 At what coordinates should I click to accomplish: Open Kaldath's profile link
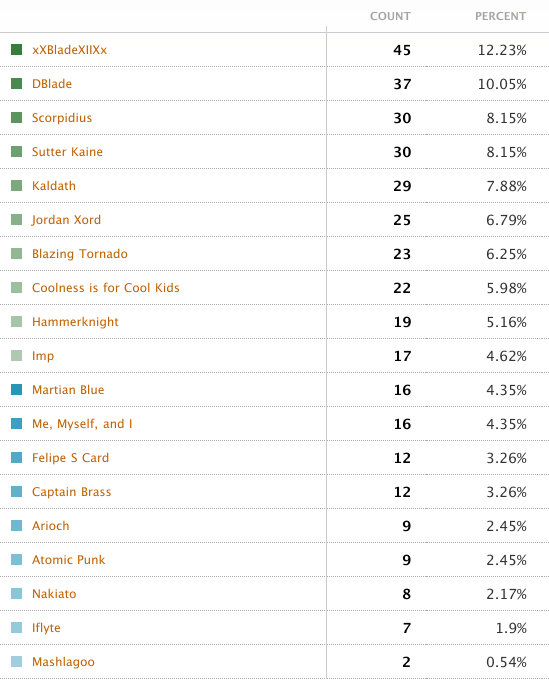click(x=54, y=186)
